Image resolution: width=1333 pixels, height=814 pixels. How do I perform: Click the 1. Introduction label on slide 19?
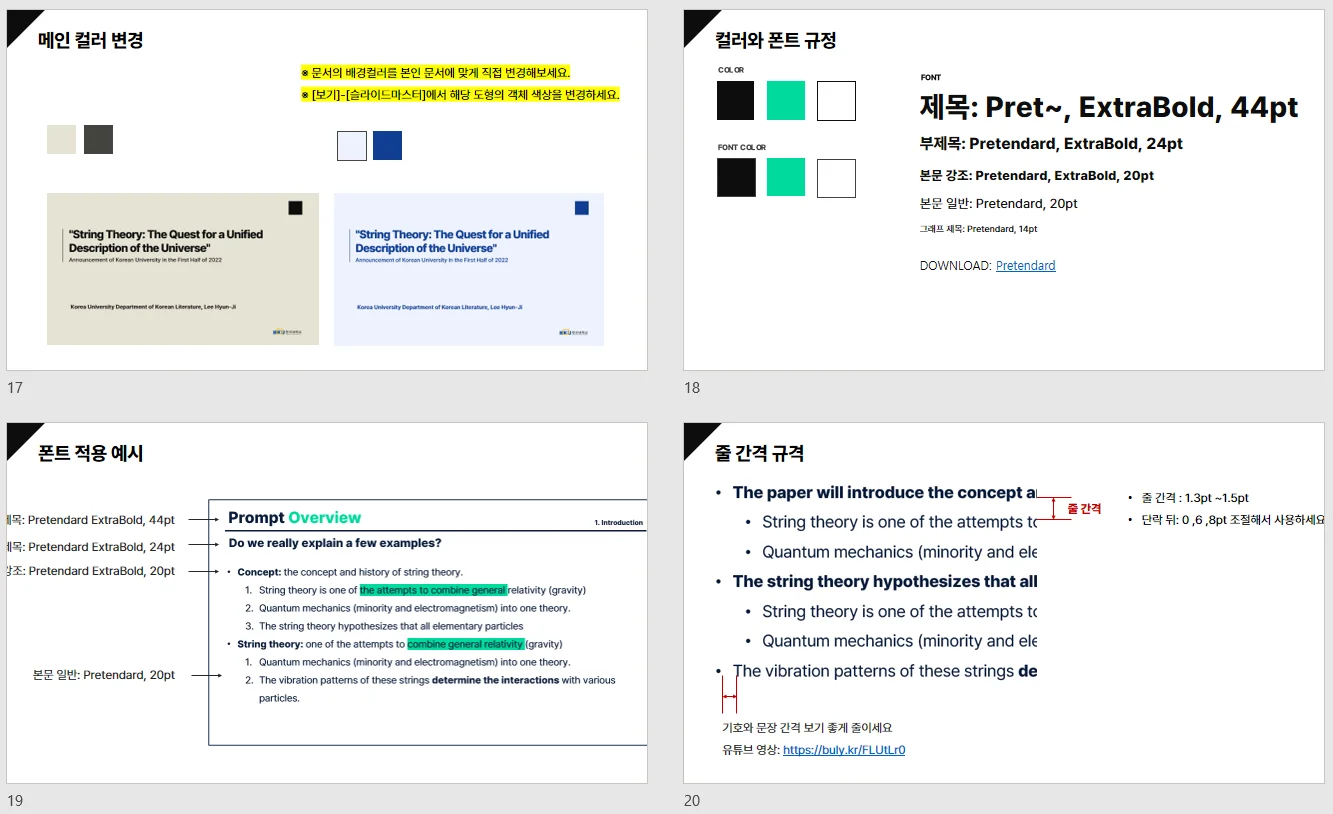pos(619,523)
